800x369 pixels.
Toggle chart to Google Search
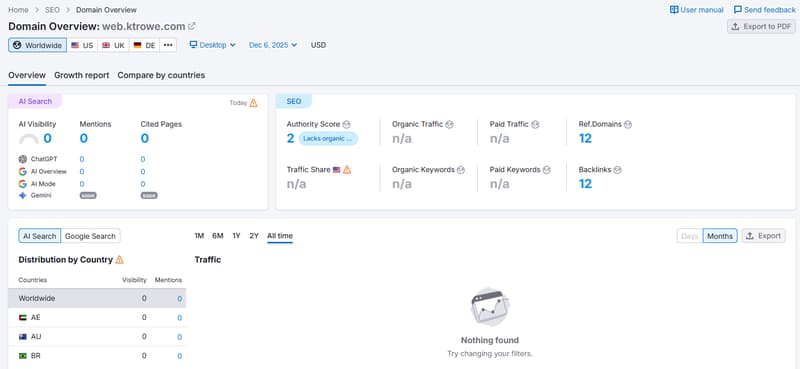click(x=90, y=236)
